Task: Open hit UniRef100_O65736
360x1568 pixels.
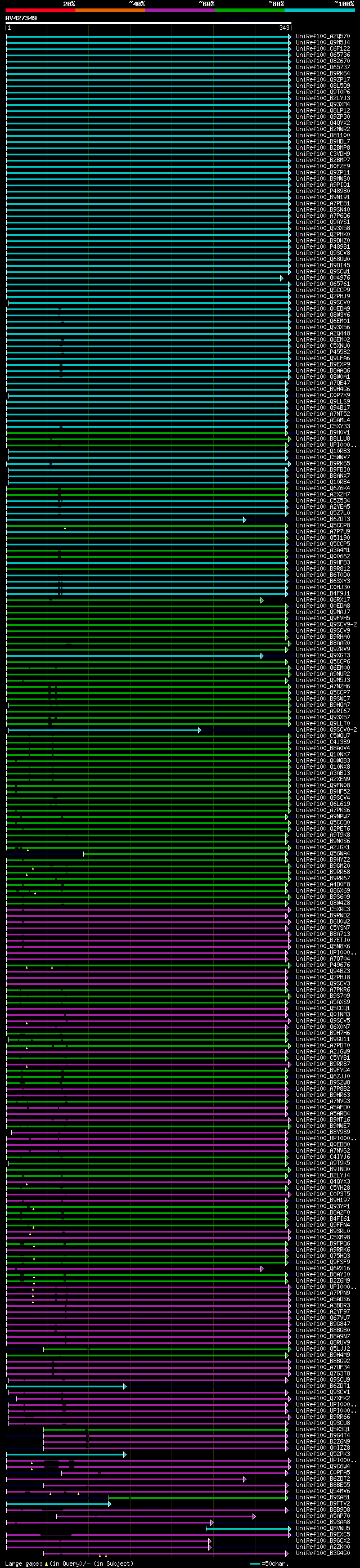Action: pos(322,55)
